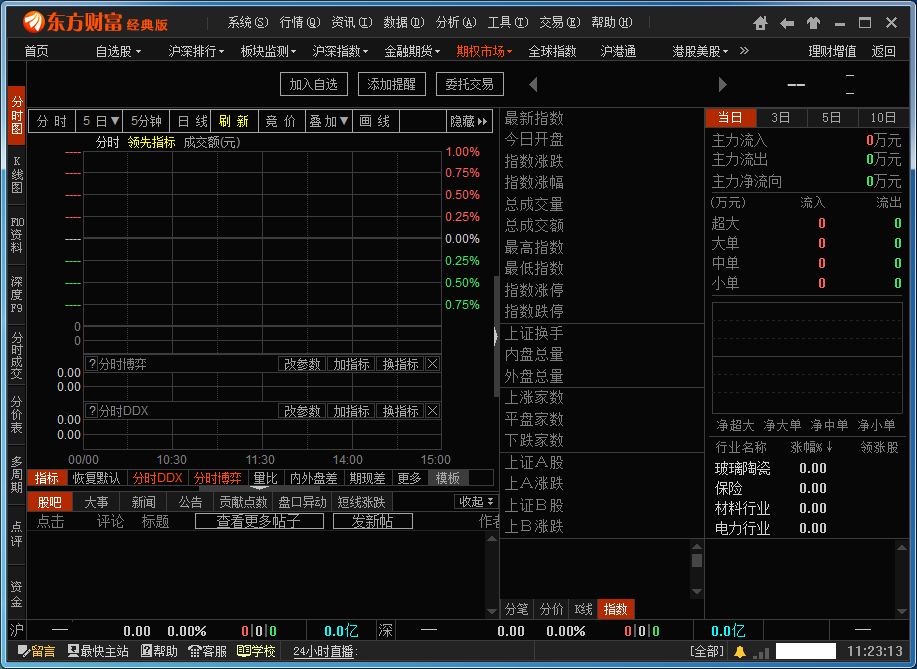Toggle the 量比 indicator
Image resolution: width=917 pixels, height=669 pixels.
pyautogui.click(x=265, y=478)
